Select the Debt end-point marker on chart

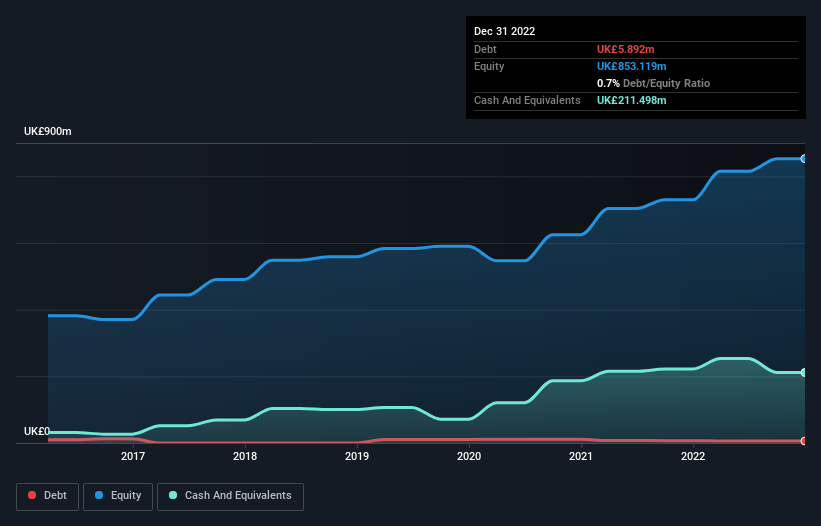pyautogui.click(x=804, y=441)
